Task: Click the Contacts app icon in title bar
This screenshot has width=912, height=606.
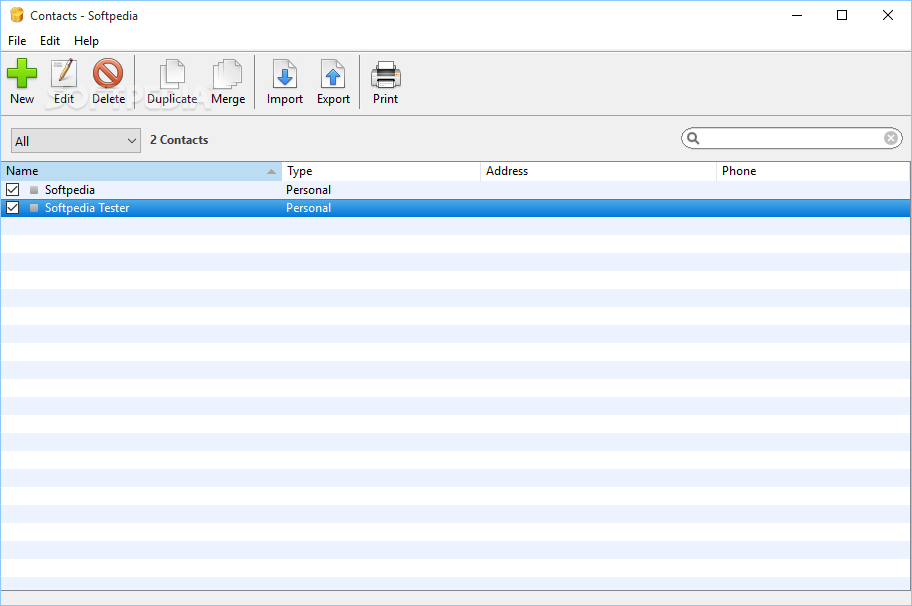Action: coord(17,15)
